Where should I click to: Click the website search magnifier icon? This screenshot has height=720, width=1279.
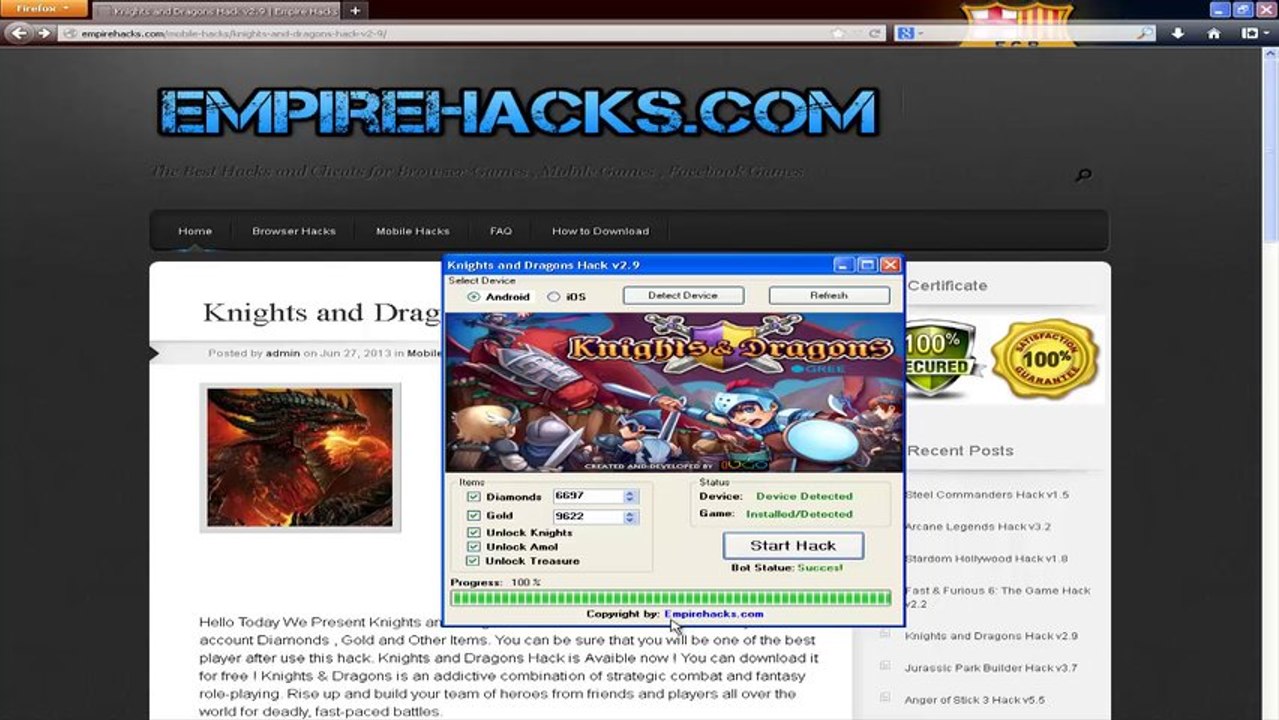1083,175
